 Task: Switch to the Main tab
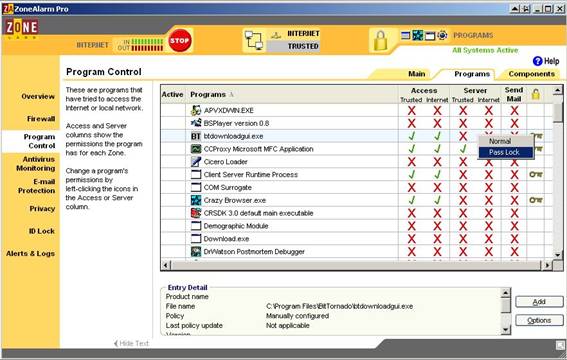coord(417,74)
